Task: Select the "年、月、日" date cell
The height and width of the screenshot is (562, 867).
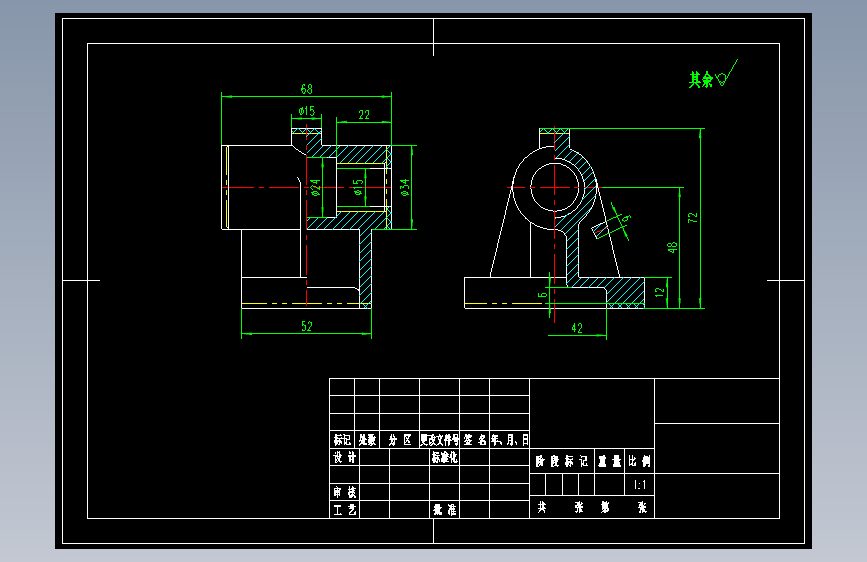Action: click(x=510, y=440)
